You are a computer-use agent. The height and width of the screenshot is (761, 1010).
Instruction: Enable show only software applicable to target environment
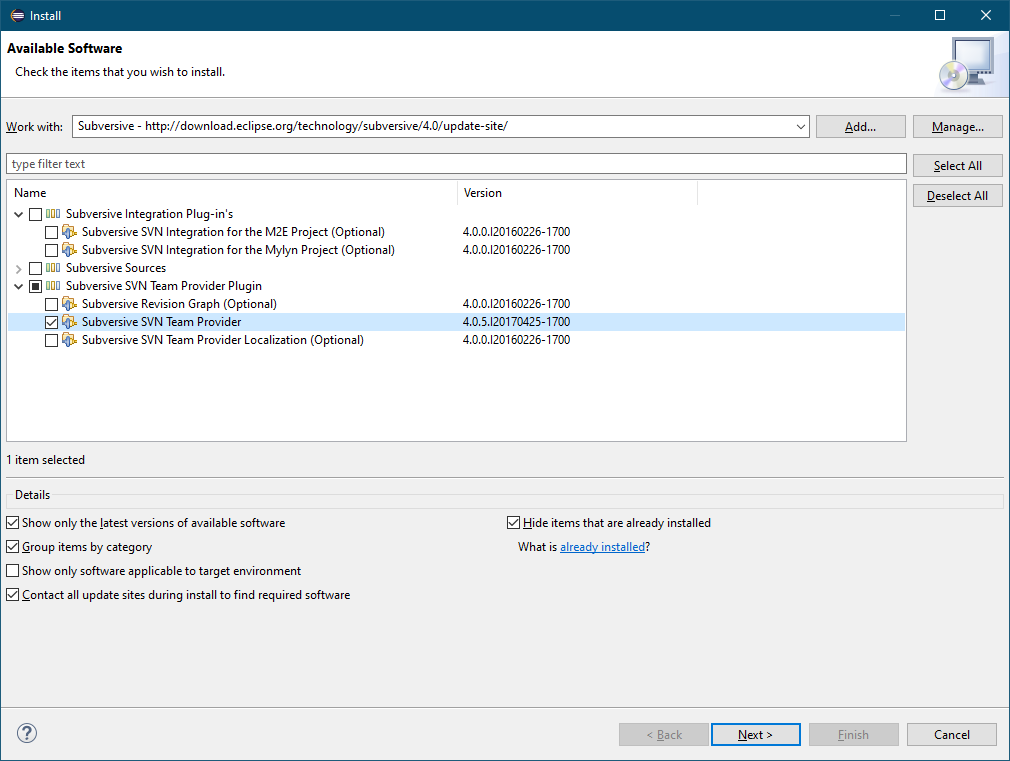12,570
